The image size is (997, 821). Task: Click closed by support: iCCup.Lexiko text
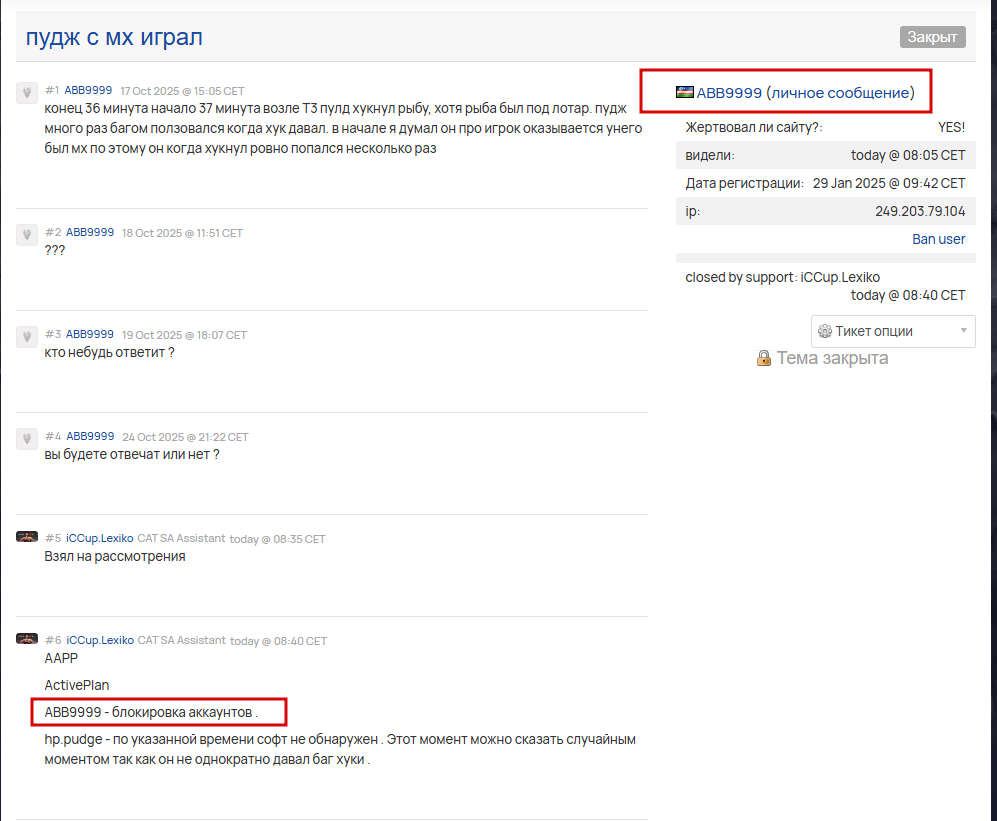tap(783, 277)
